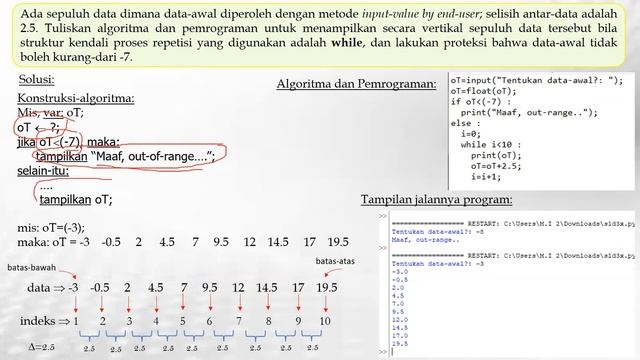Select the "Maaf, out-of-range...." pseudocode line
This screenshot has width=640, height=360.
click(x=125, y=156)
